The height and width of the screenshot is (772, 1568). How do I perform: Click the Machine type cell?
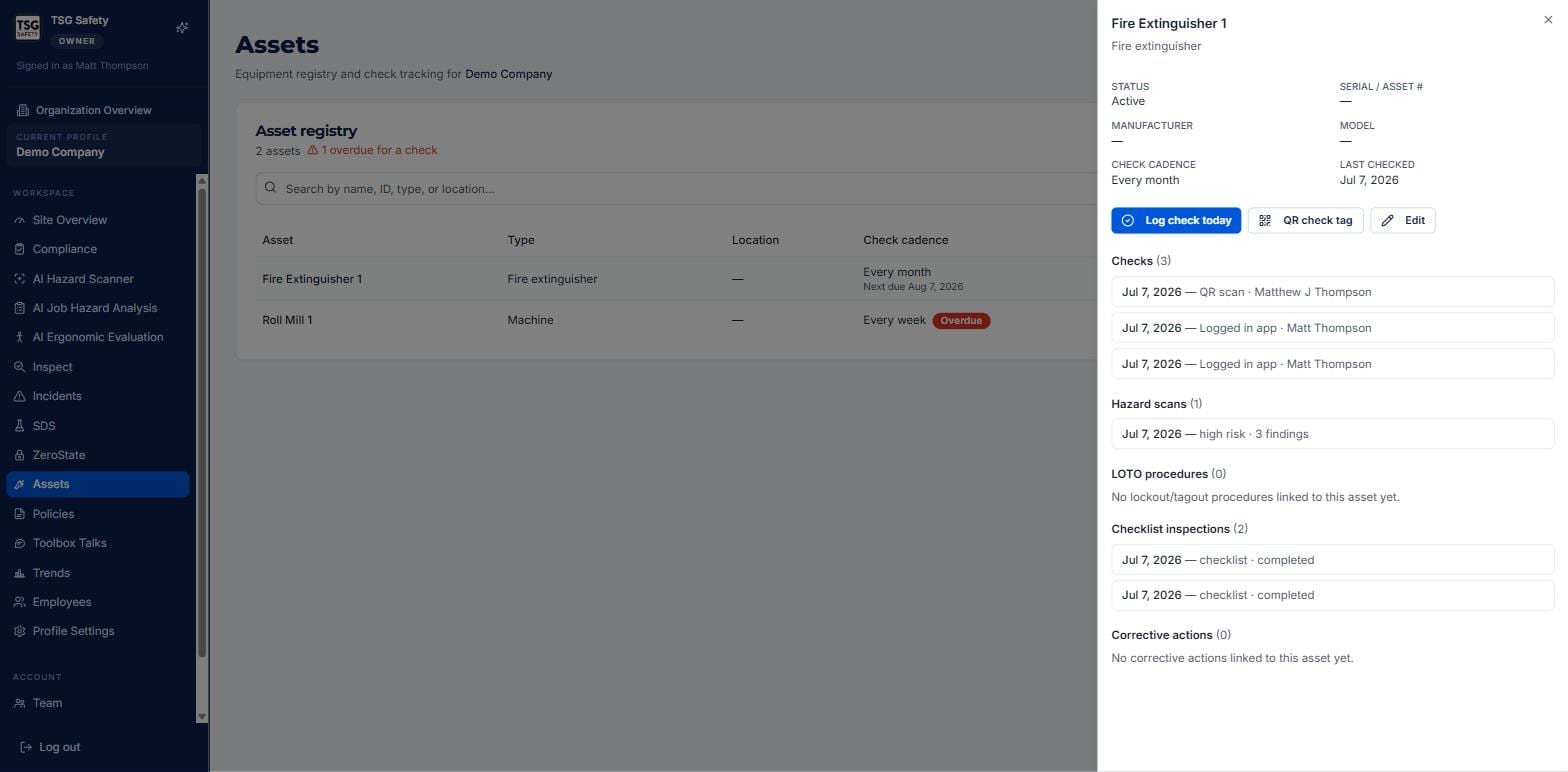coord(530,320)
